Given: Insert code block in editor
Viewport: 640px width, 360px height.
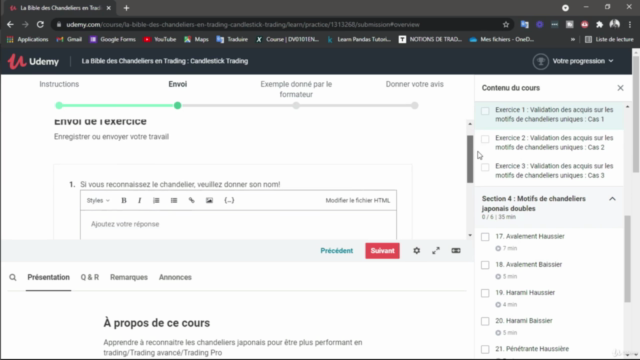Looking at the screenshot, I should (x=229, y=200).
